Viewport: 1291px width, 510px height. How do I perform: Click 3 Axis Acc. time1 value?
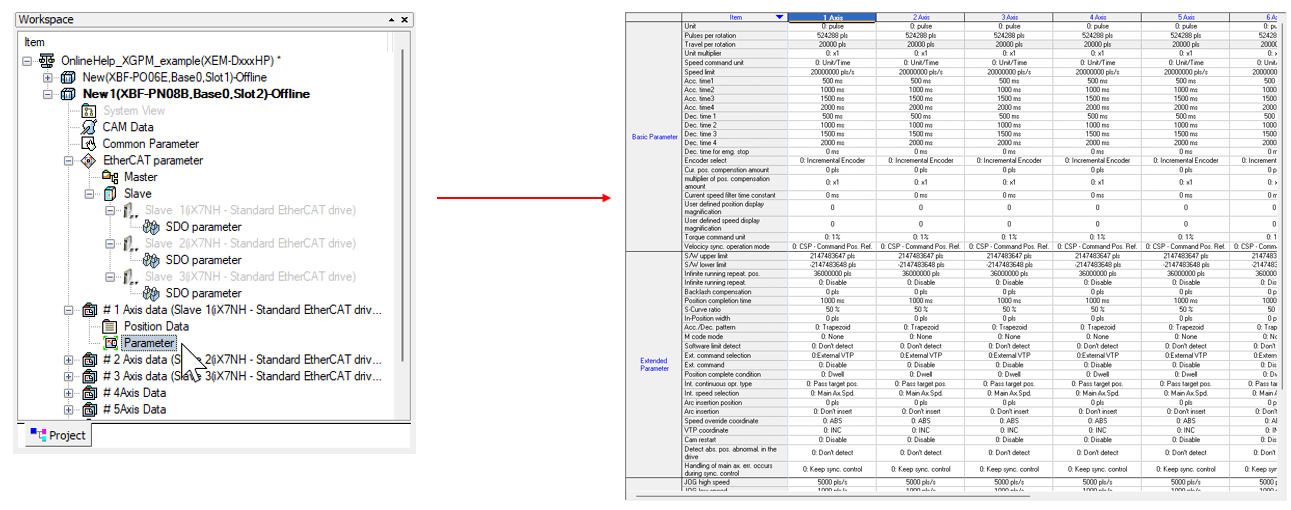(1009, 82)
